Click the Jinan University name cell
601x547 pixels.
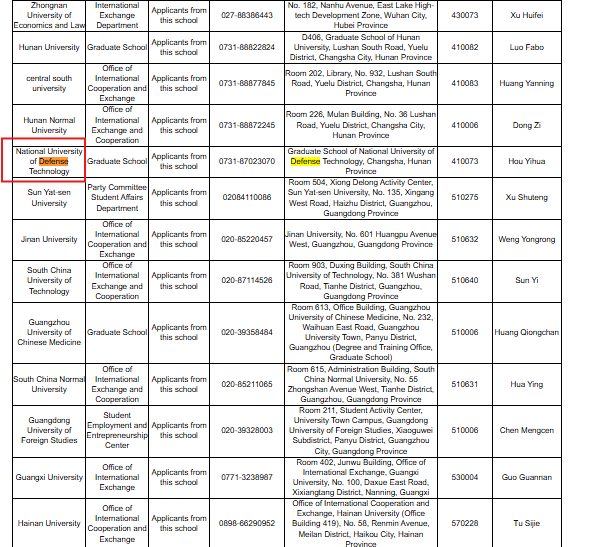coord(49,240)
